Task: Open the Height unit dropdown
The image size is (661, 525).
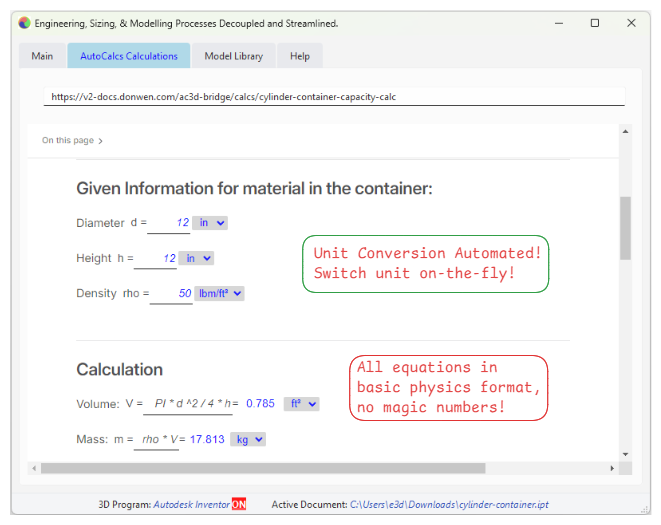Action: (x=196, y=258)
